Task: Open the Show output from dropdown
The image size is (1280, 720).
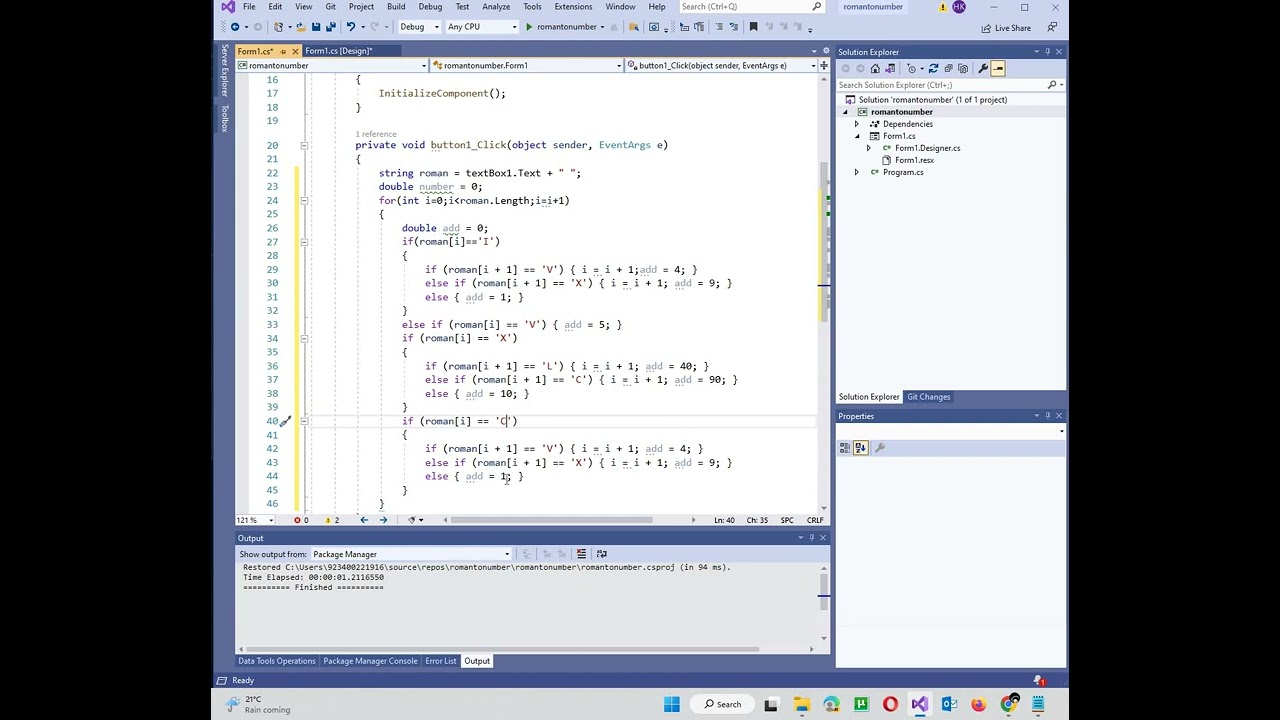Action: click(411, 554)
